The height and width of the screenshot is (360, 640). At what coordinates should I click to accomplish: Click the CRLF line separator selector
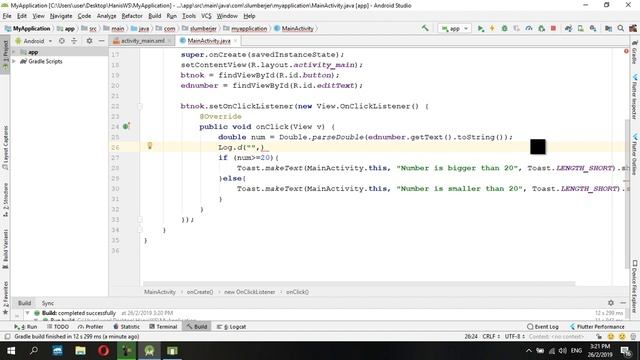pyautogui.click(x=491, y=337)
